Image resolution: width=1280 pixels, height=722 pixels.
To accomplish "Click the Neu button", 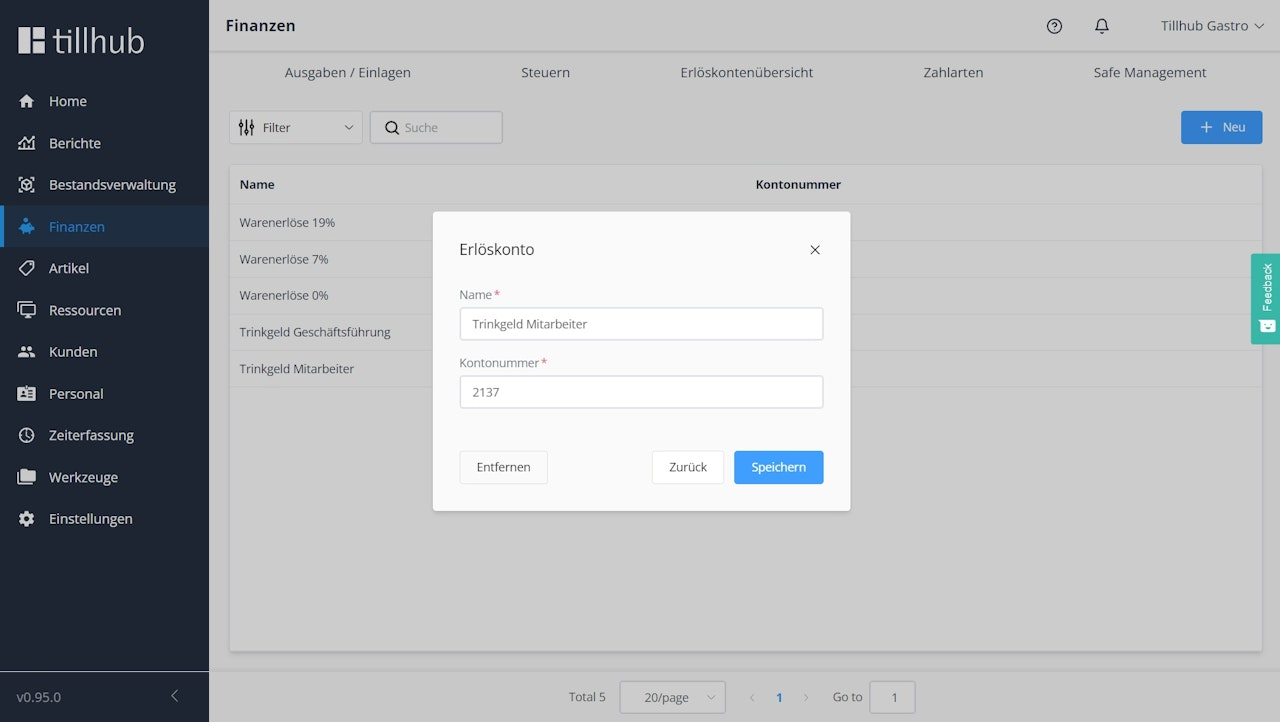I will coord(1222,127).
